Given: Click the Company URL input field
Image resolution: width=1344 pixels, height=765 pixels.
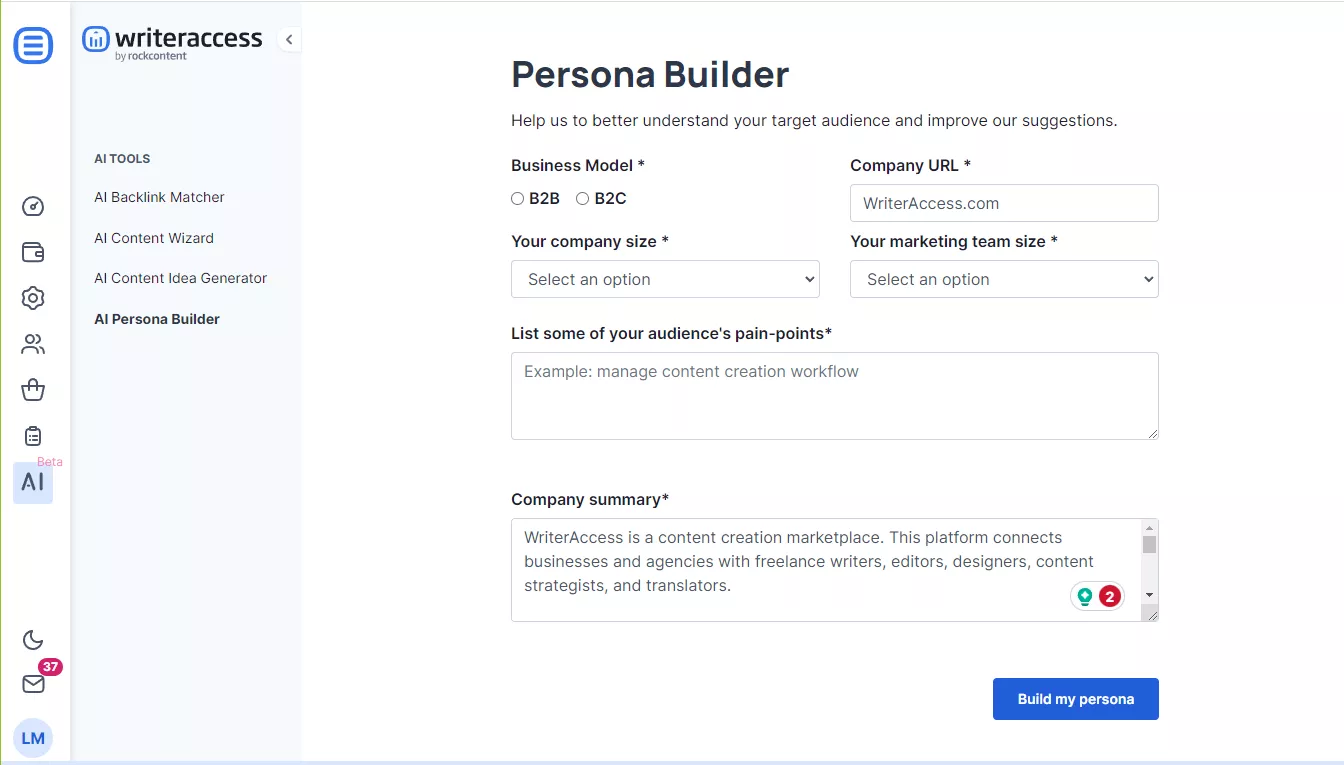Looking at the screenshot, I should point(1004,203).
